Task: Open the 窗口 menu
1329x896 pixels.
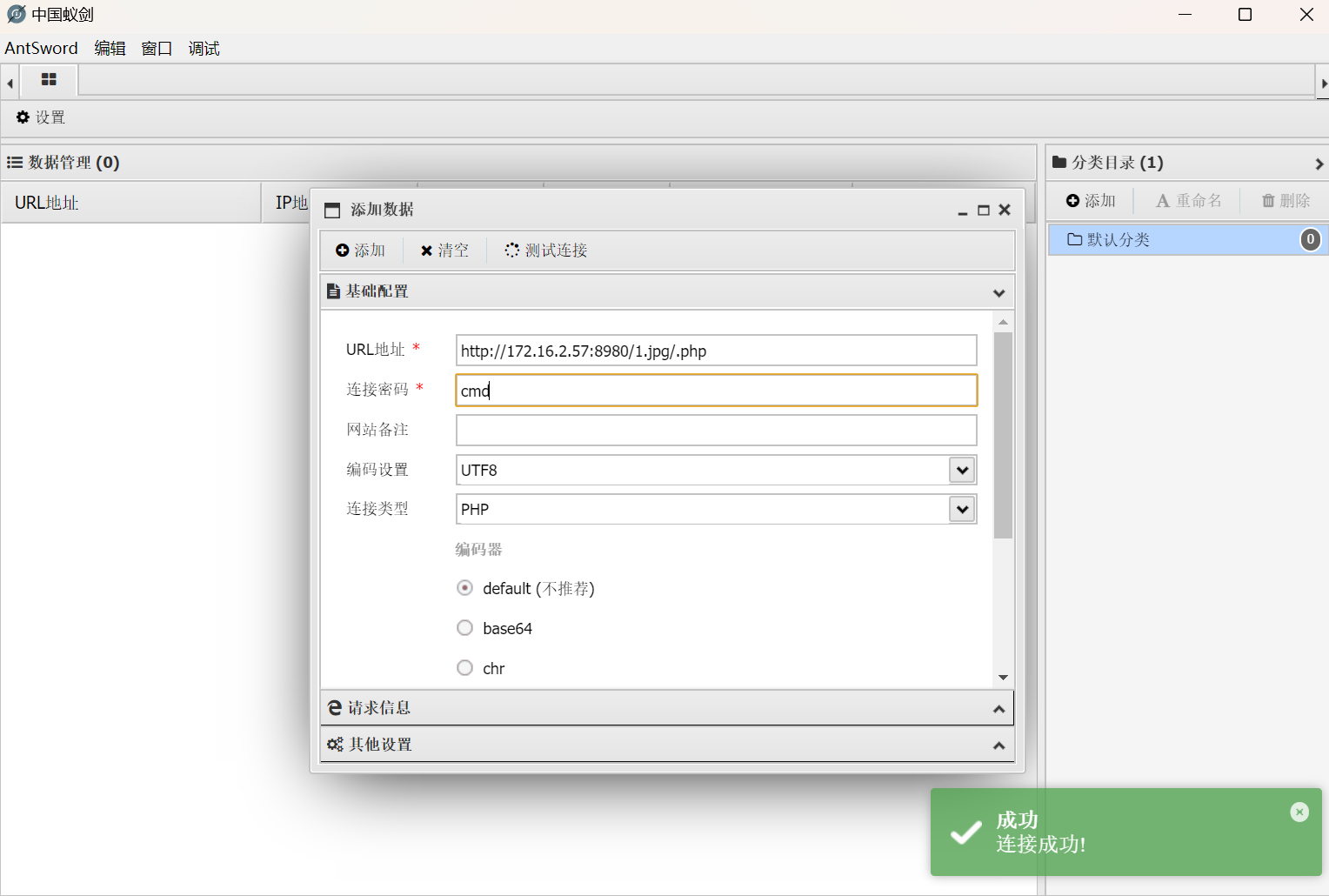Action: pyautogui.click(x=157, y=49)
